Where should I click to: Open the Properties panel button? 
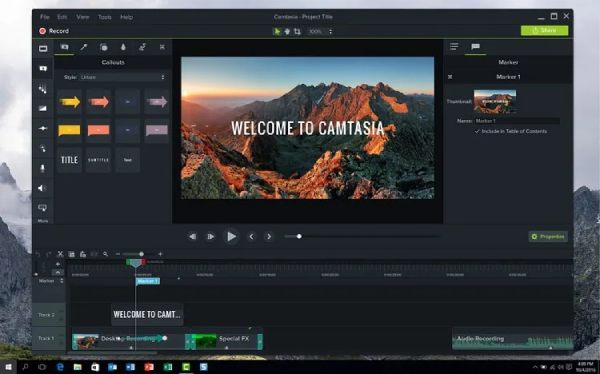(548, 237)
